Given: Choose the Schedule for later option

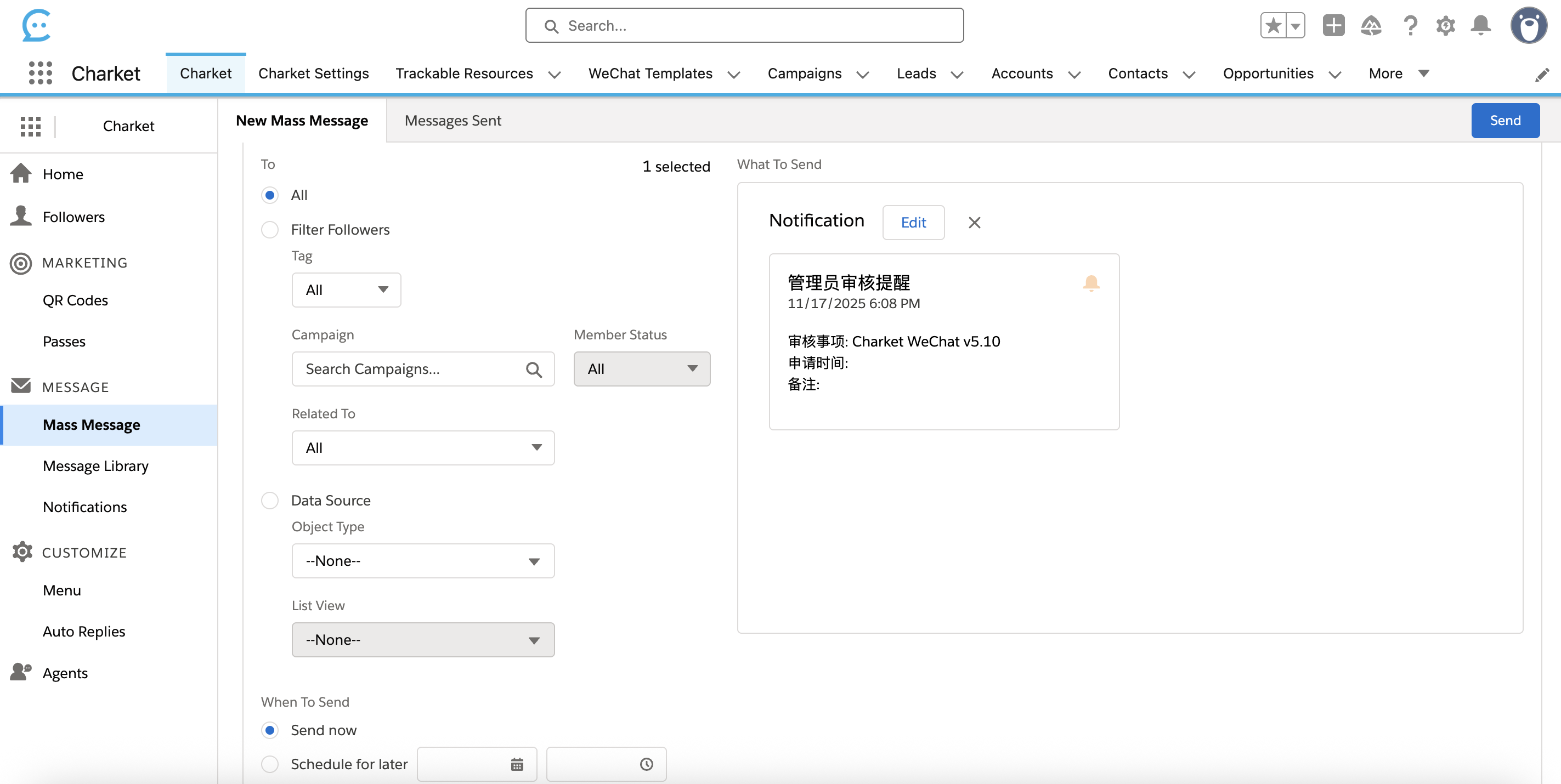Looking at the screenshot, I should click(270, 764).
